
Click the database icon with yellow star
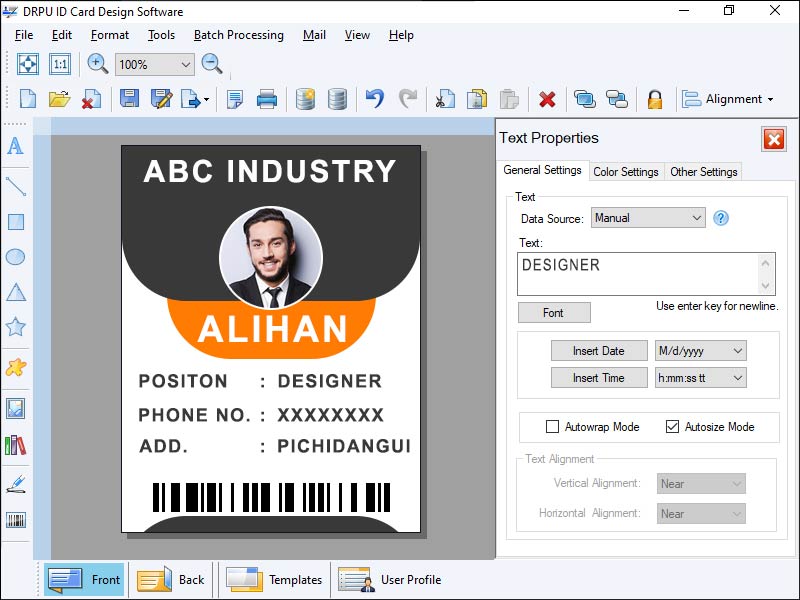click(x=305, y=99)
